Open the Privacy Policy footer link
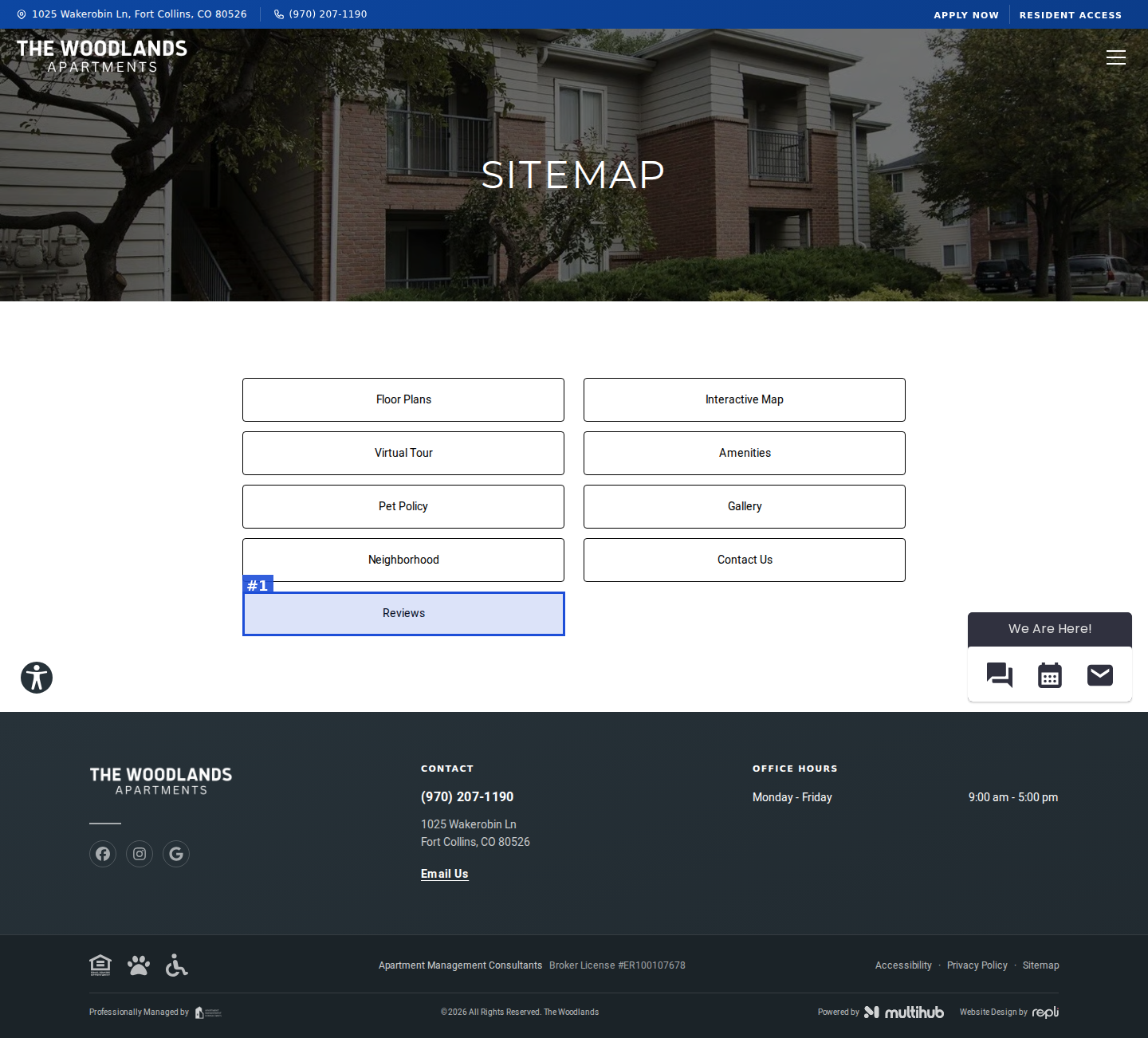 click(x=977, y=965)
